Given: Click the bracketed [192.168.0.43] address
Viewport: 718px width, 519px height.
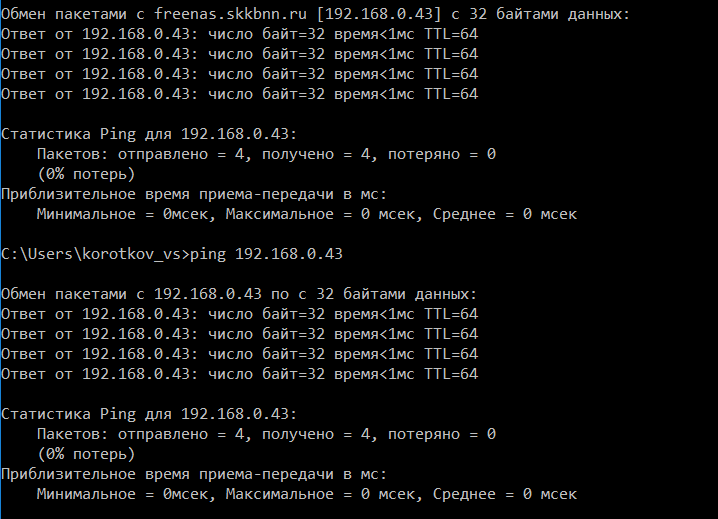Looking at the screenshot, I should click(x=379, y=14).
